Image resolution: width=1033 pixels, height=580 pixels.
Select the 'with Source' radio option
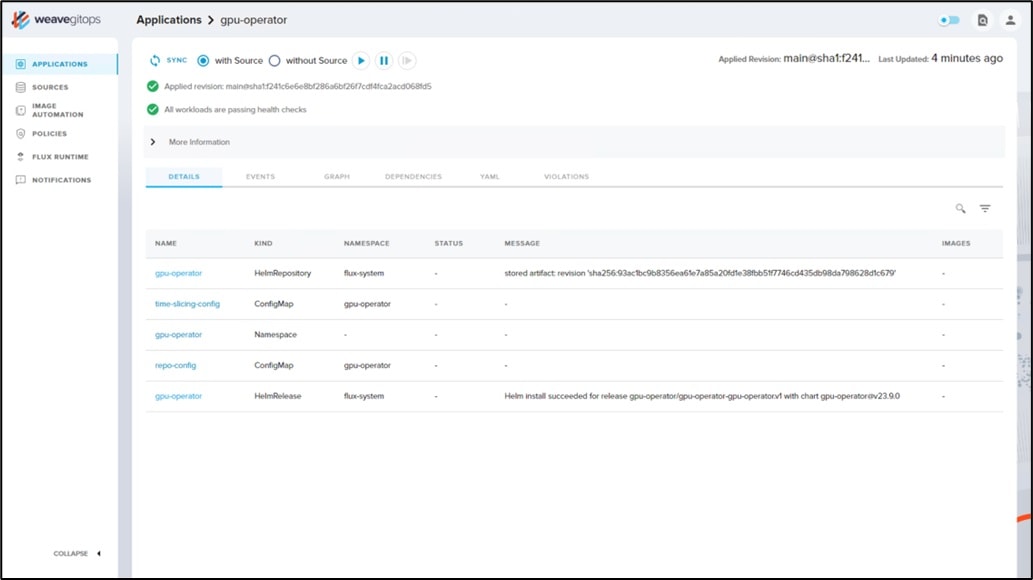(203, 61)
